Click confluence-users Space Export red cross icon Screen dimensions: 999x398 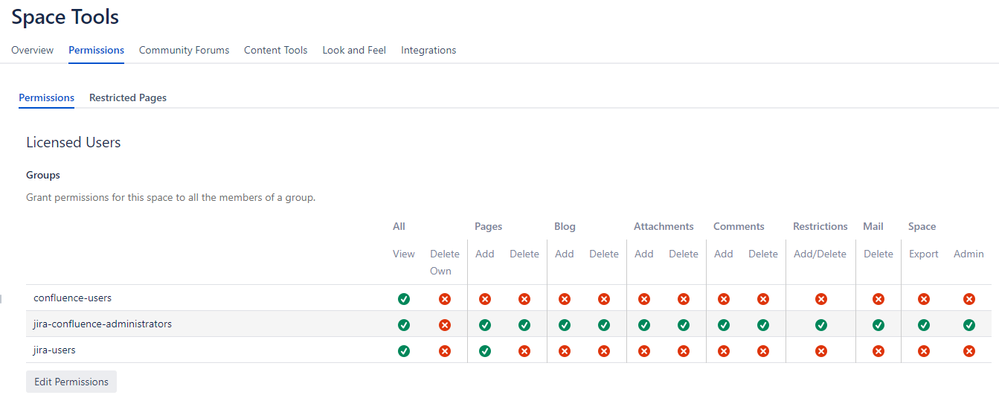point(924,299)
